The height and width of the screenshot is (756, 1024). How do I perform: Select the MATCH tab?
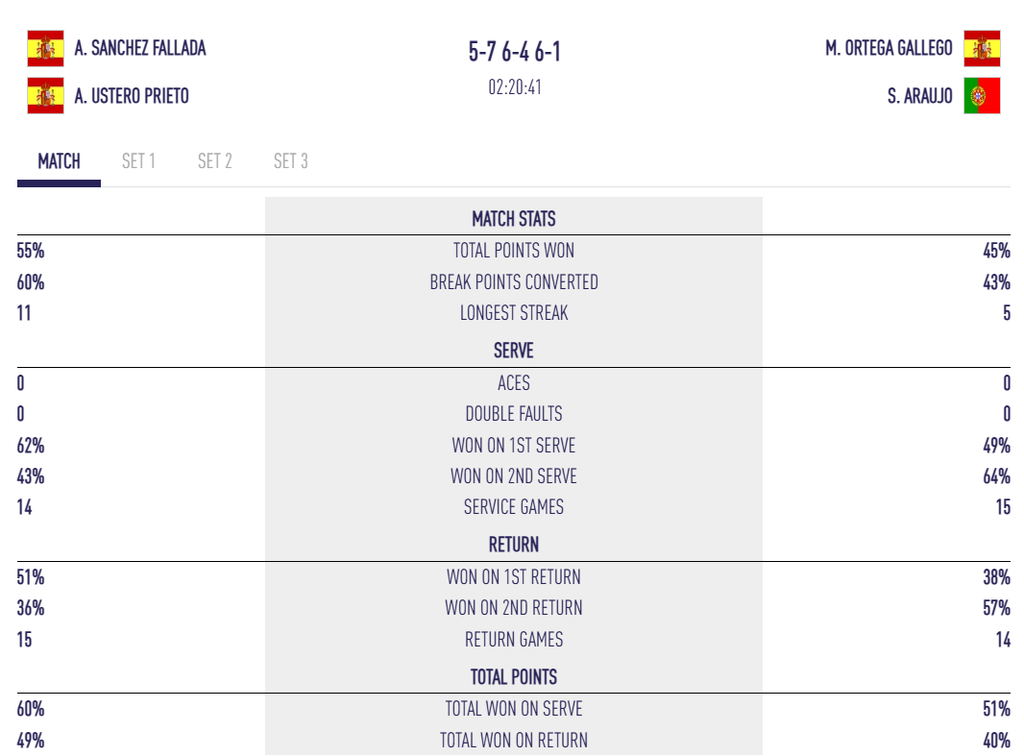click(59, 161)
